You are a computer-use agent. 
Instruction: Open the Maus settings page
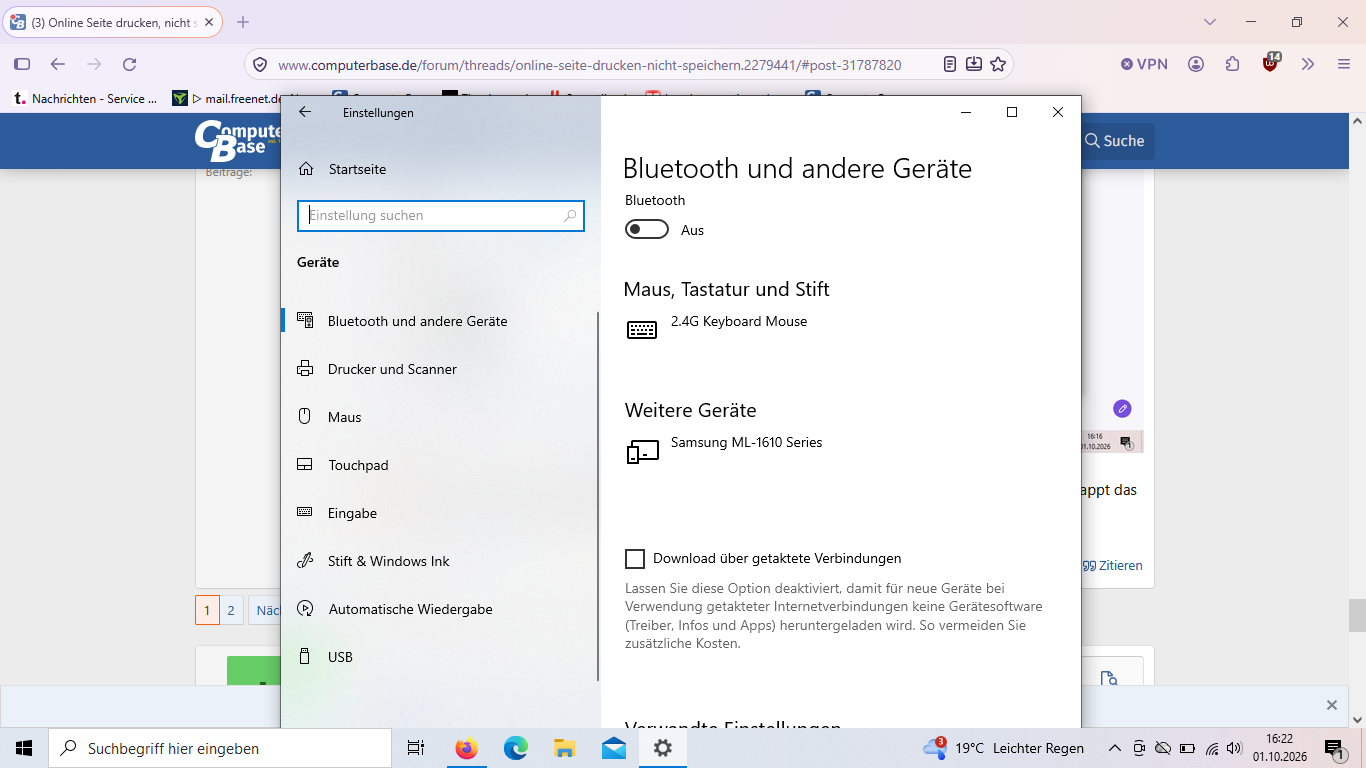point(440,417)
